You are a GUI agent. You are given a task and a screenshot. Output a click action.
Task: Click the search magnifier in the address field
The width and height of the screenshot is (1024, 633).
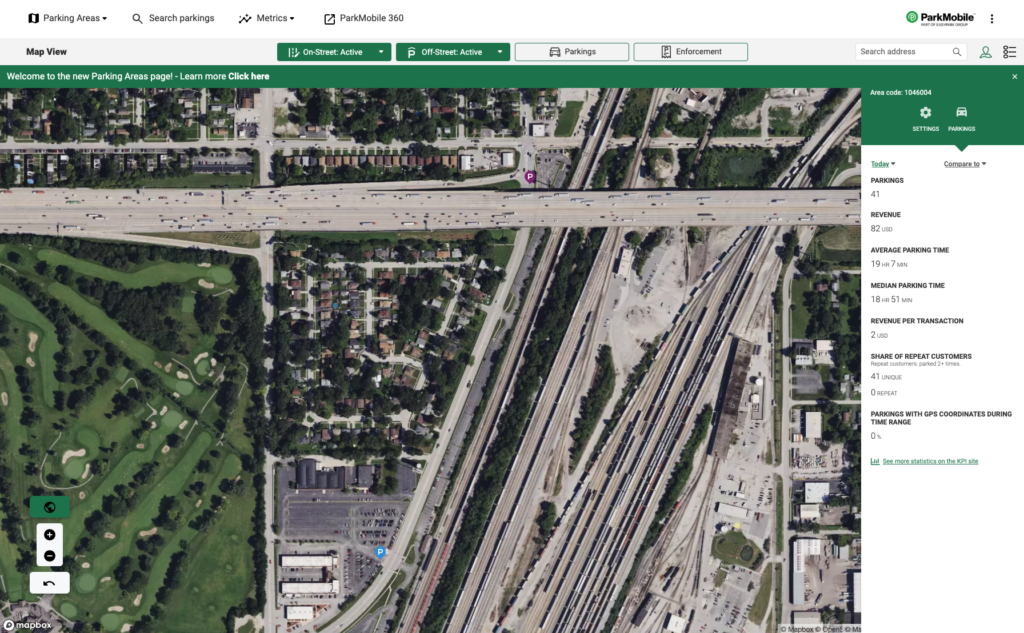pyautogui.click(x=956, y=51)
